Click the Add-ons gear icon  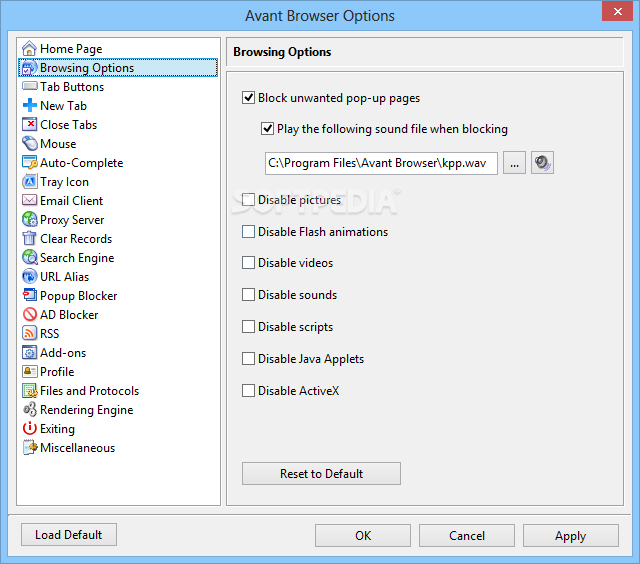click(x=29, y=352)
